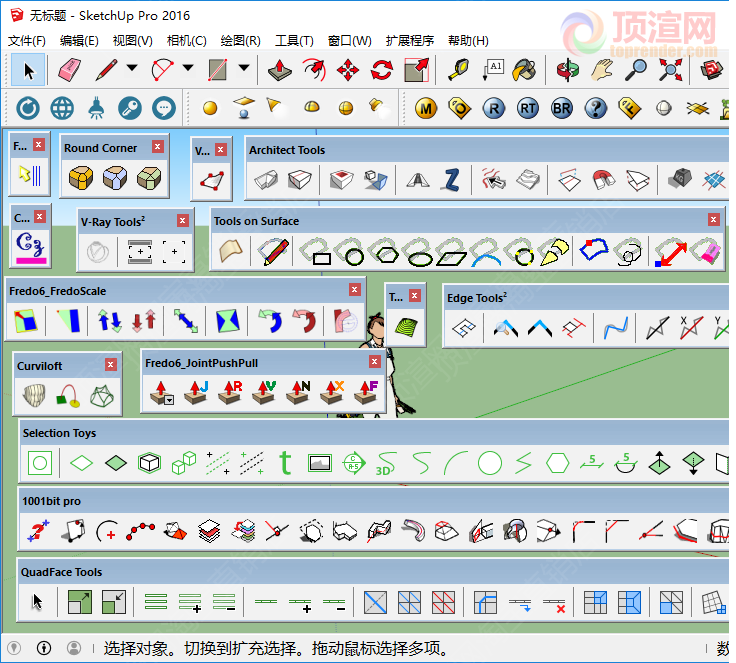Open the 相机(C) menu
The image size is (736, 663).
tap(187, 41)
